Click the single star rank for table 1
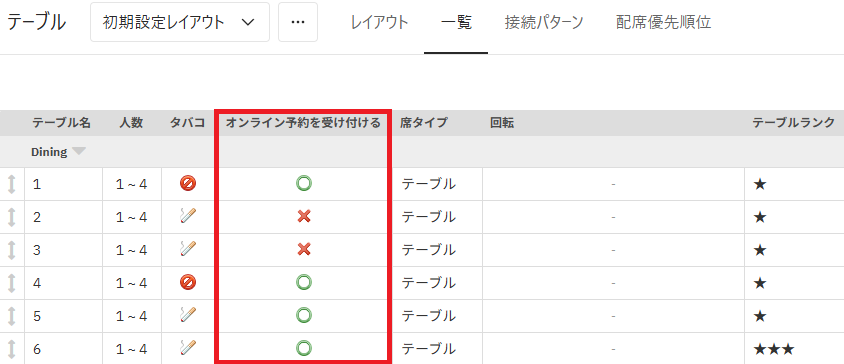Image resolution: width=844 pixels, height=364 pixels. pyautogui.click(x=760, y=185)
